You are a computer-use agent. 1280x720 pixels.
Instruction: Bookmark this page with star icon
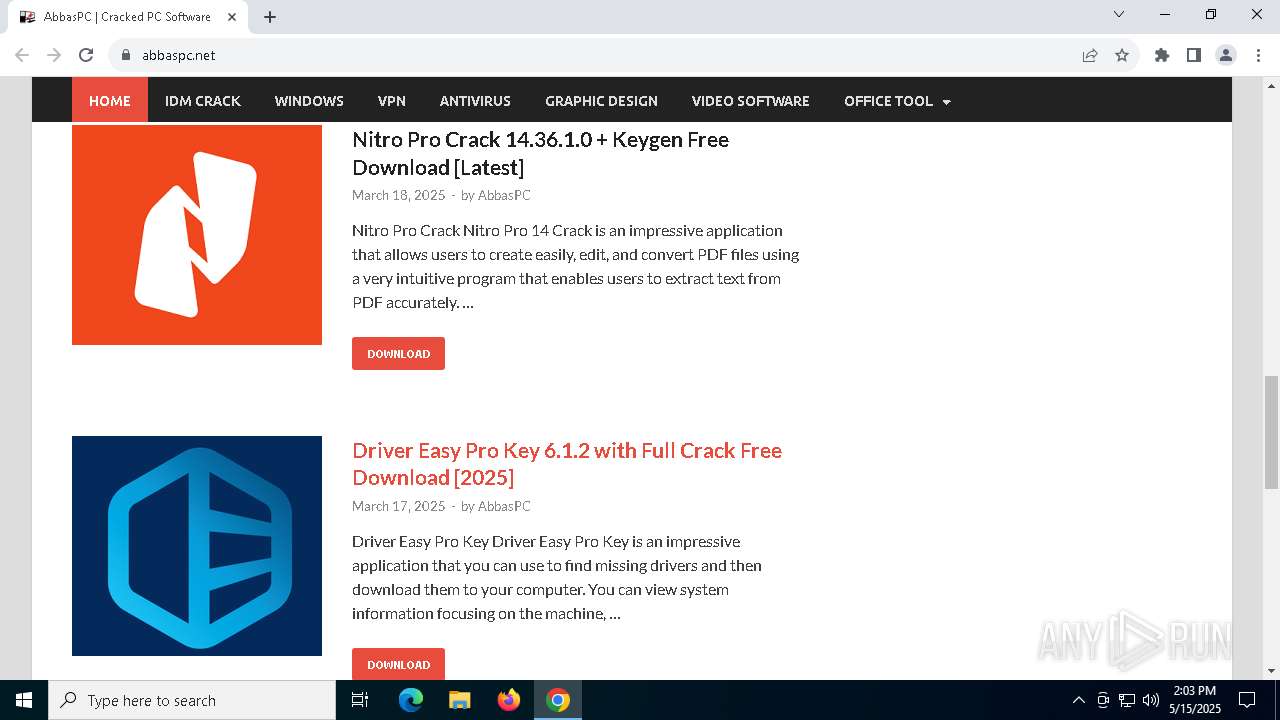pos(1122,55)
